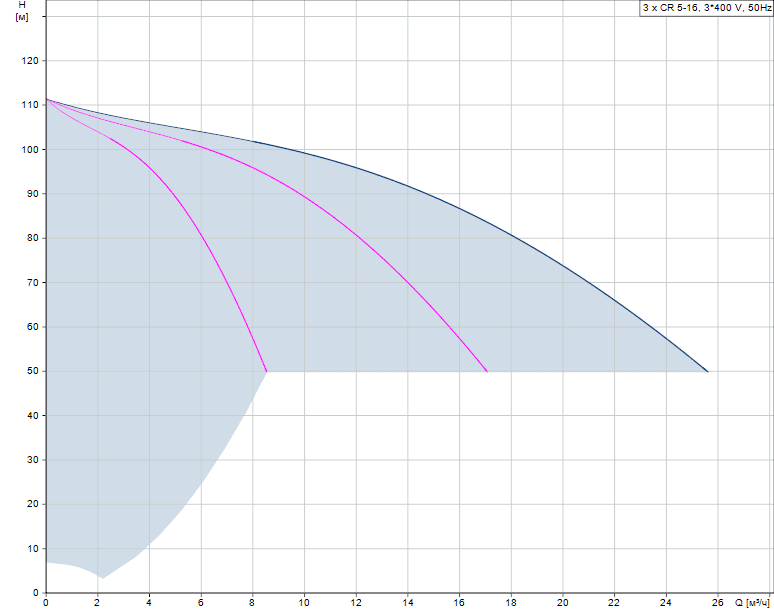Click the Q-axis tick label '8'
The height and width of the screenshot is (611, 774).
252,603
